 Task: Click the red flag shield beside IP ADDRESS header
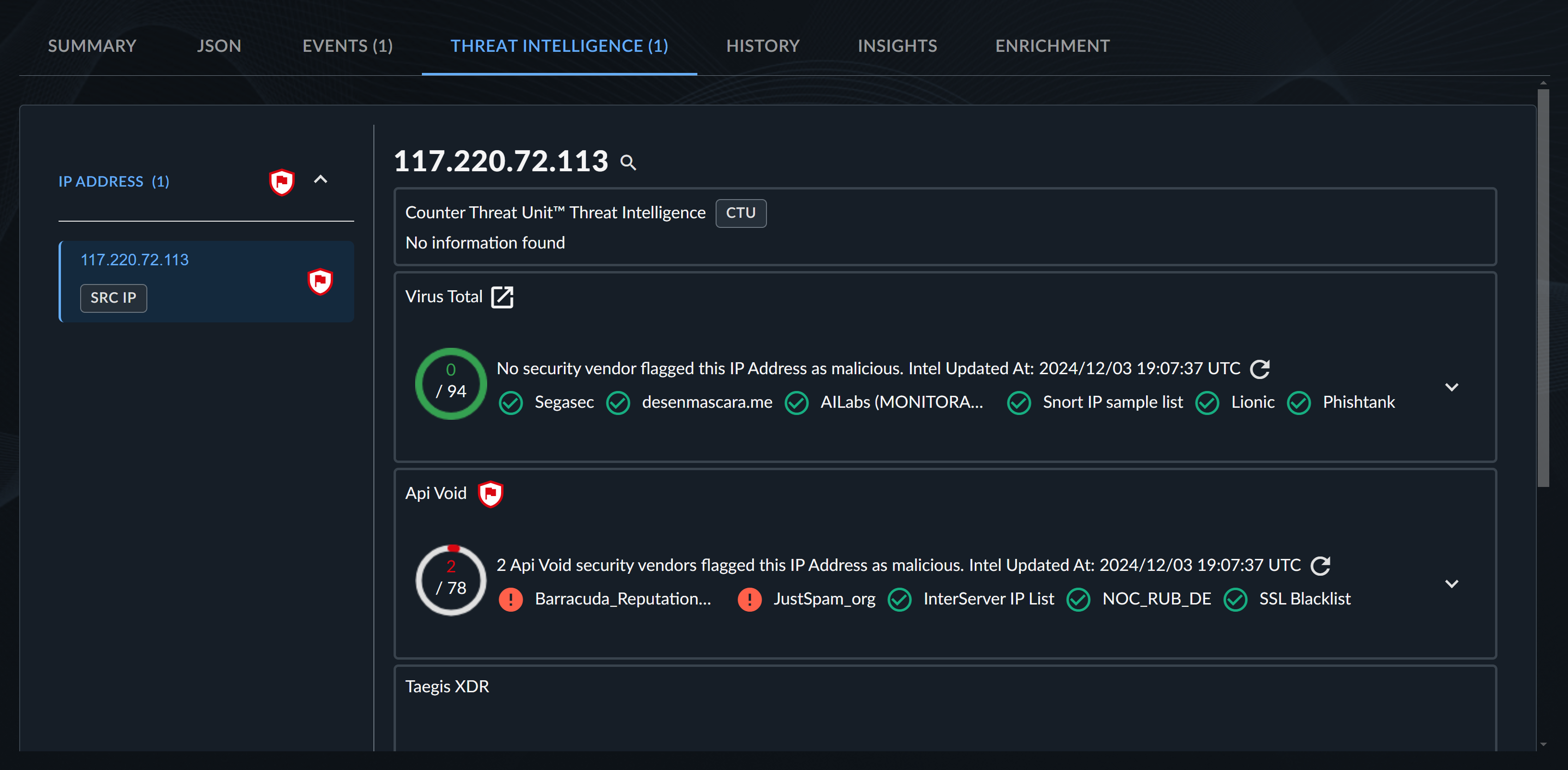[x=282, y=181]
